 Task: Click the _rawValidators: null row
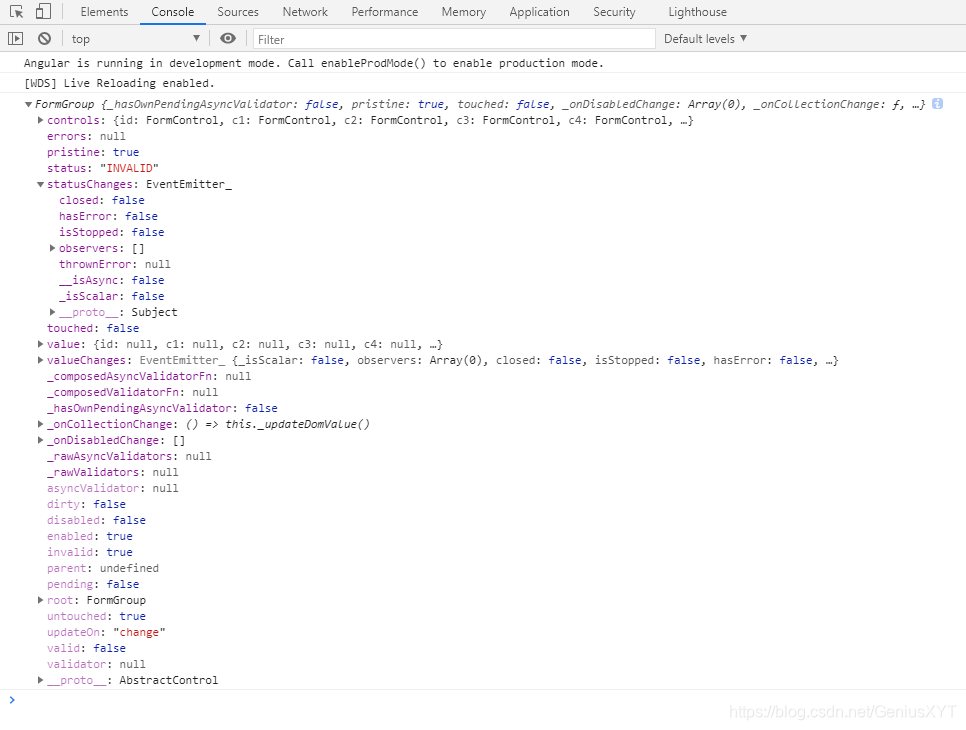pyautogui.click(x=113, y=472)
